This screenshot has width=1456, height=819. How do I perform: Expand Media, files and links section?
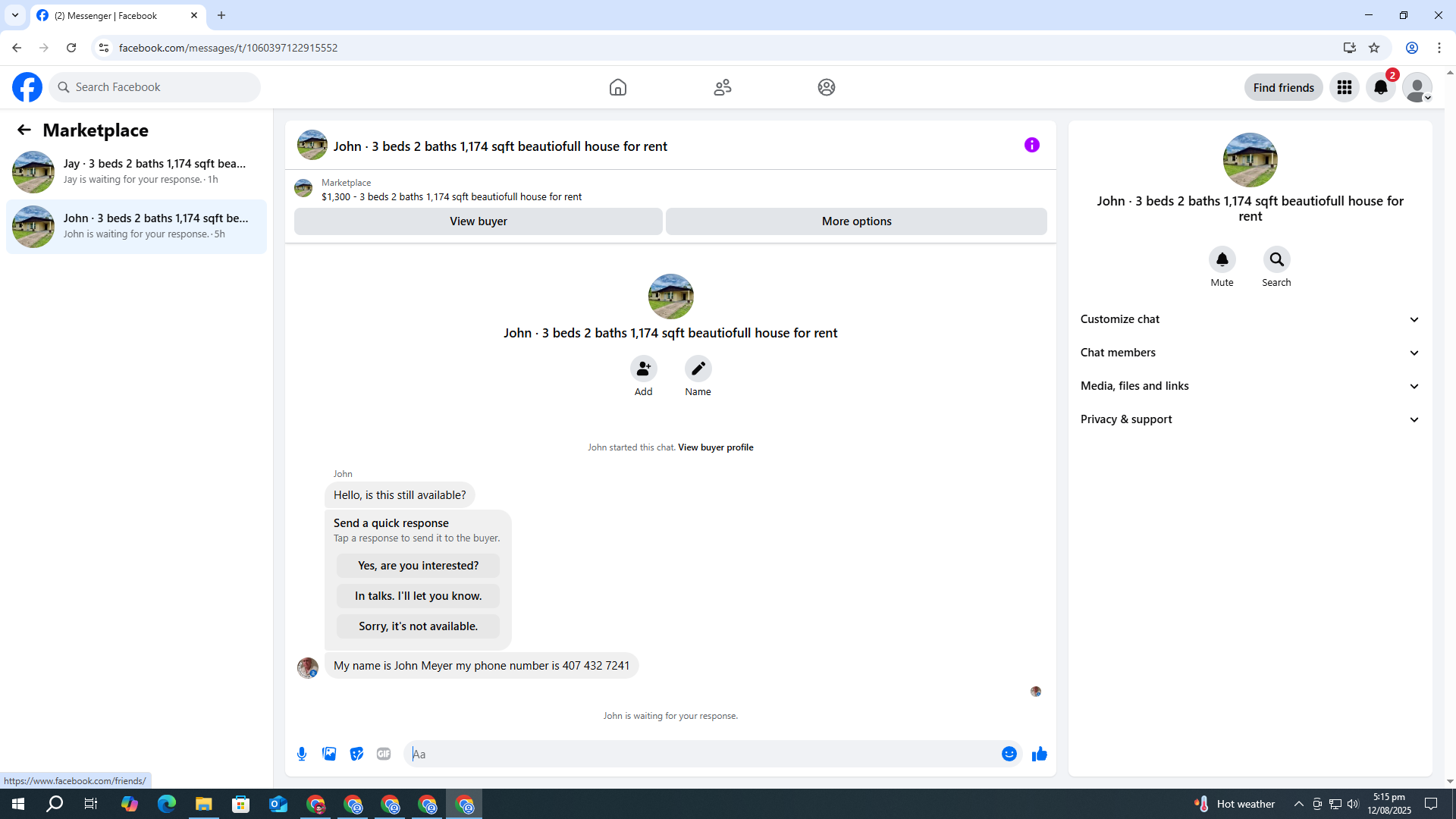(1250, 386)
